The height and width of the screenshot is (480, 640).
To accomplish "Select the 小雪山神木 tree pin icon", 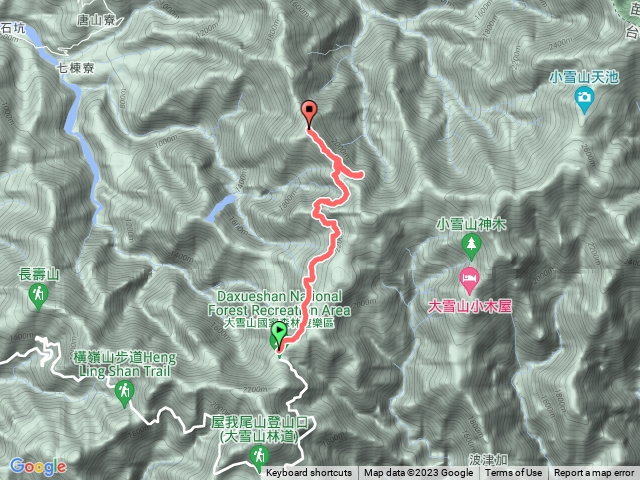I will (x=471, y=247).
